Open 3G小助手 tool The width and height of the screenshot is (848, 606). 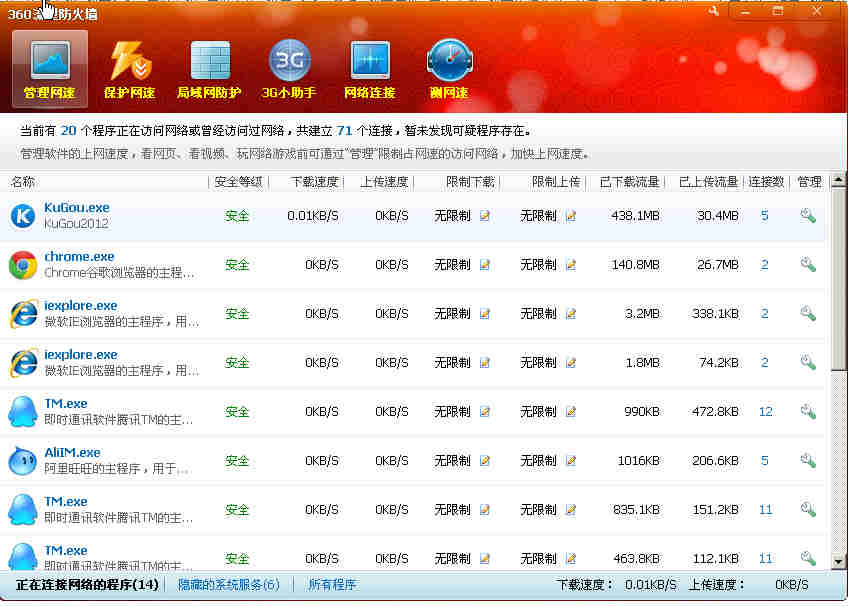(289, 69)
